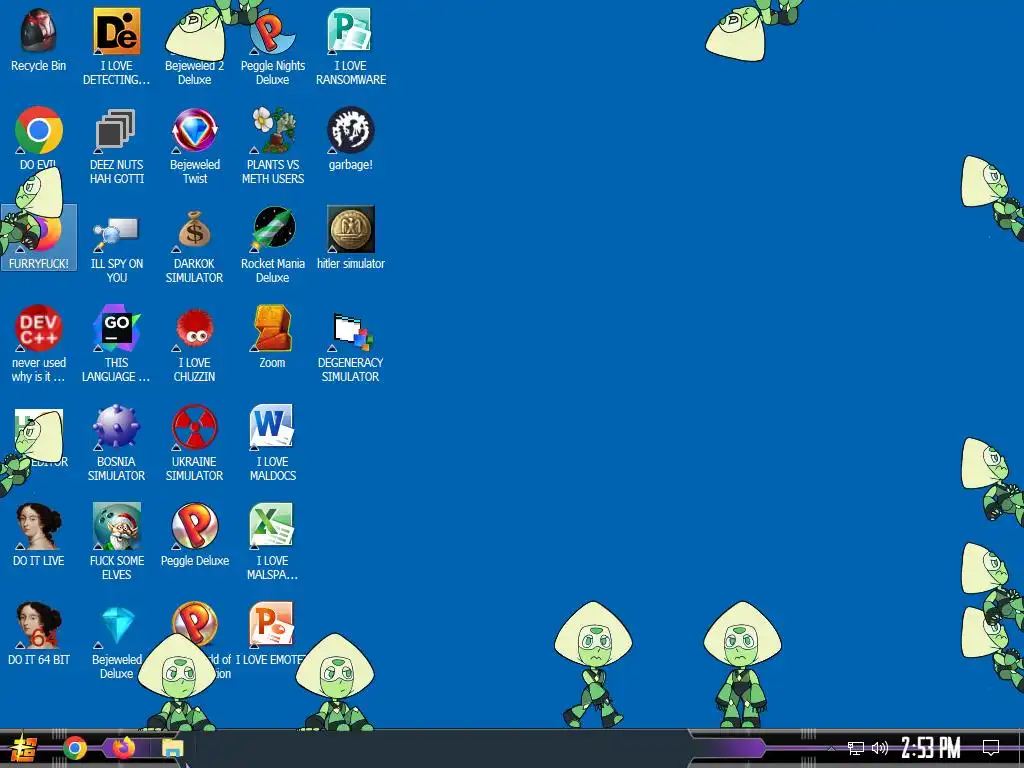Open the network tray icon
Viewport: 1024px width, 768px height.
(x=856, y=748)
